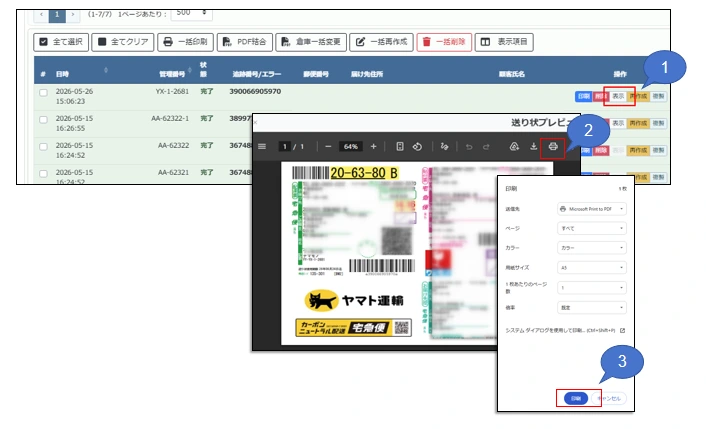Screen dimensions: 706x429
Task: Click the undo arrow in the PDF toolbar
Action: [x=469, y=147]
